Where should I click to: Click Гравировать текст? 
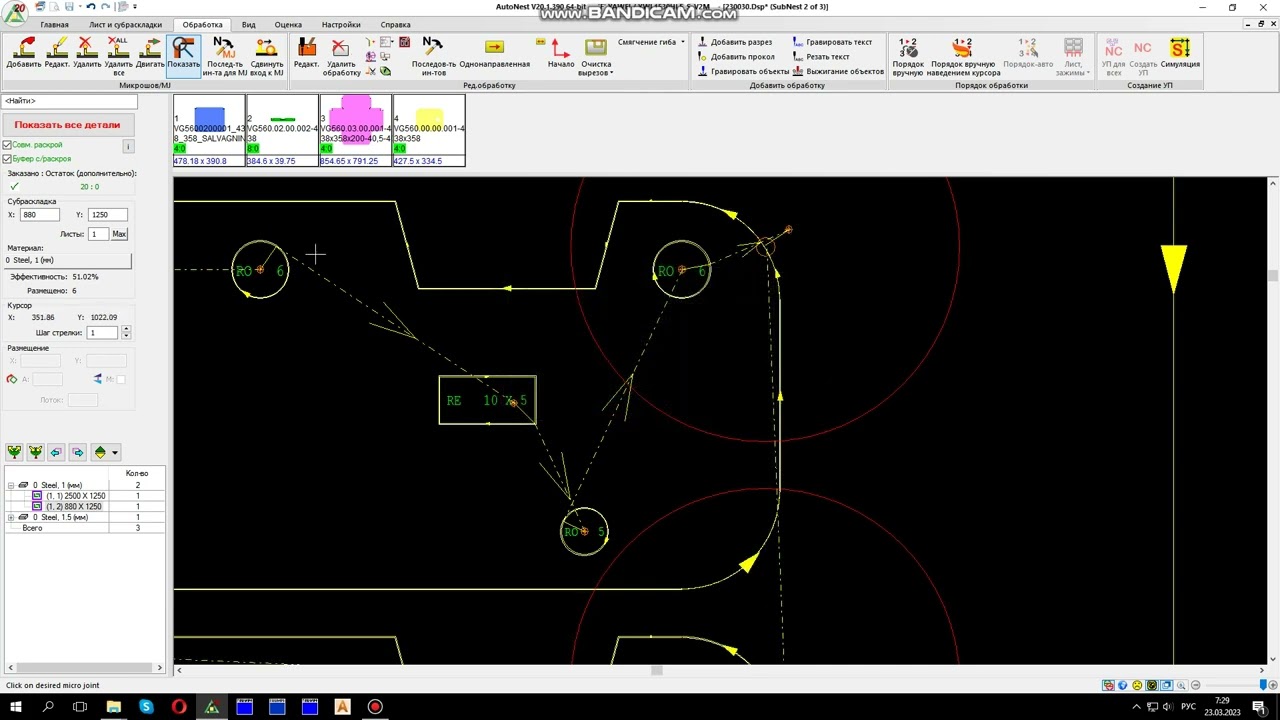pos(832,42)
